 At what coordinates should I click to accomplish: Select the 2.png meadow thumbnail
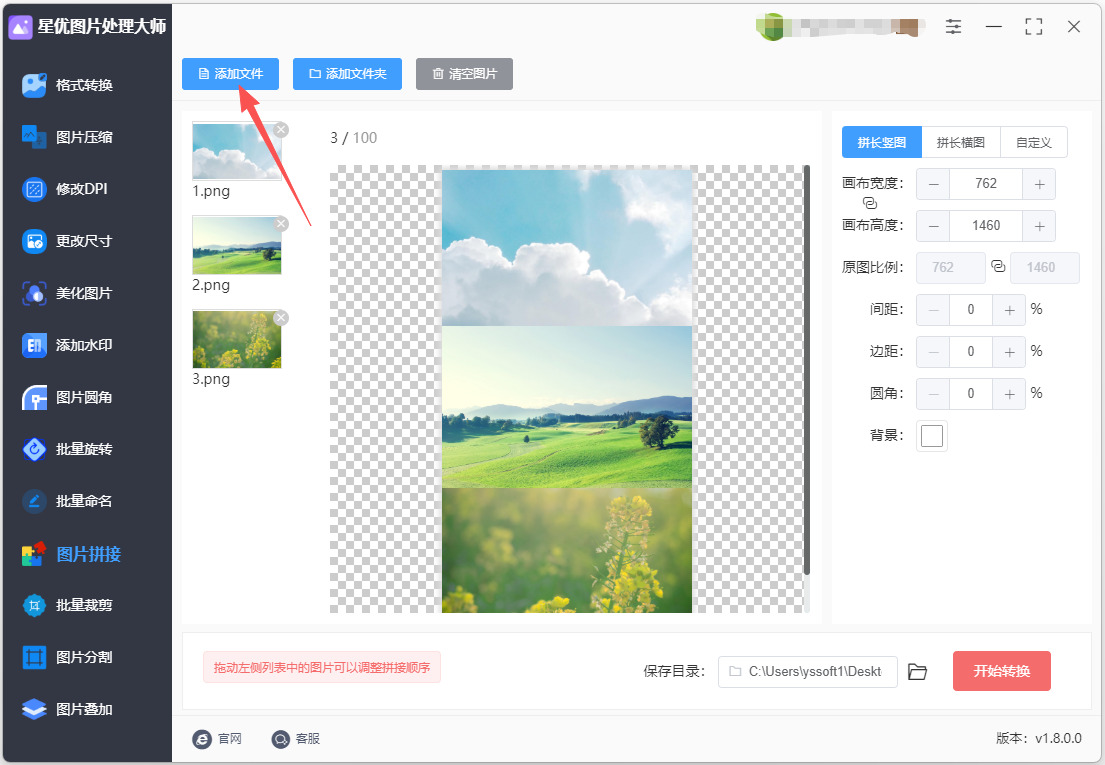tap(237, 245)
